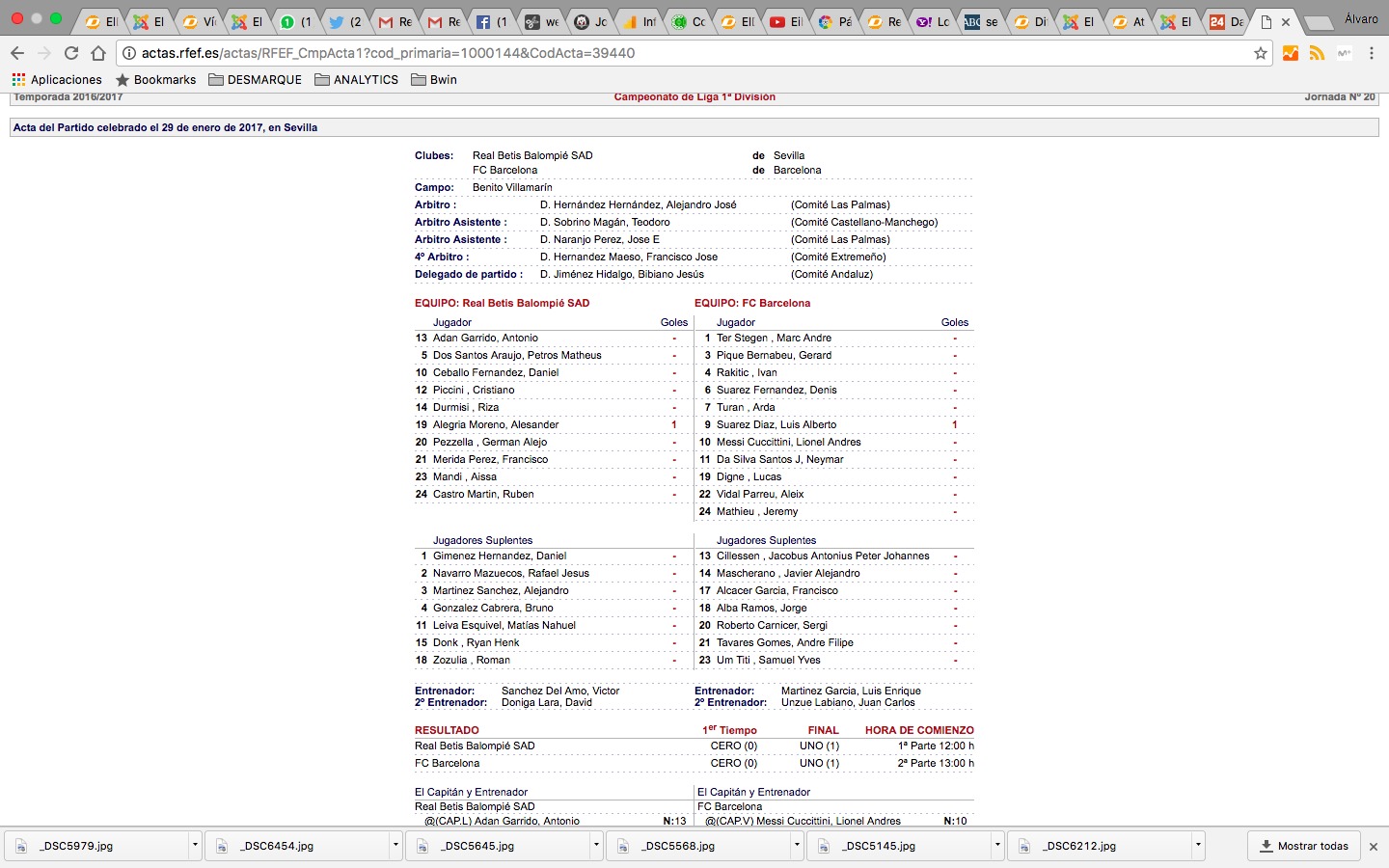Click Mostrar todas downloads button

[x=1303, y=846]
